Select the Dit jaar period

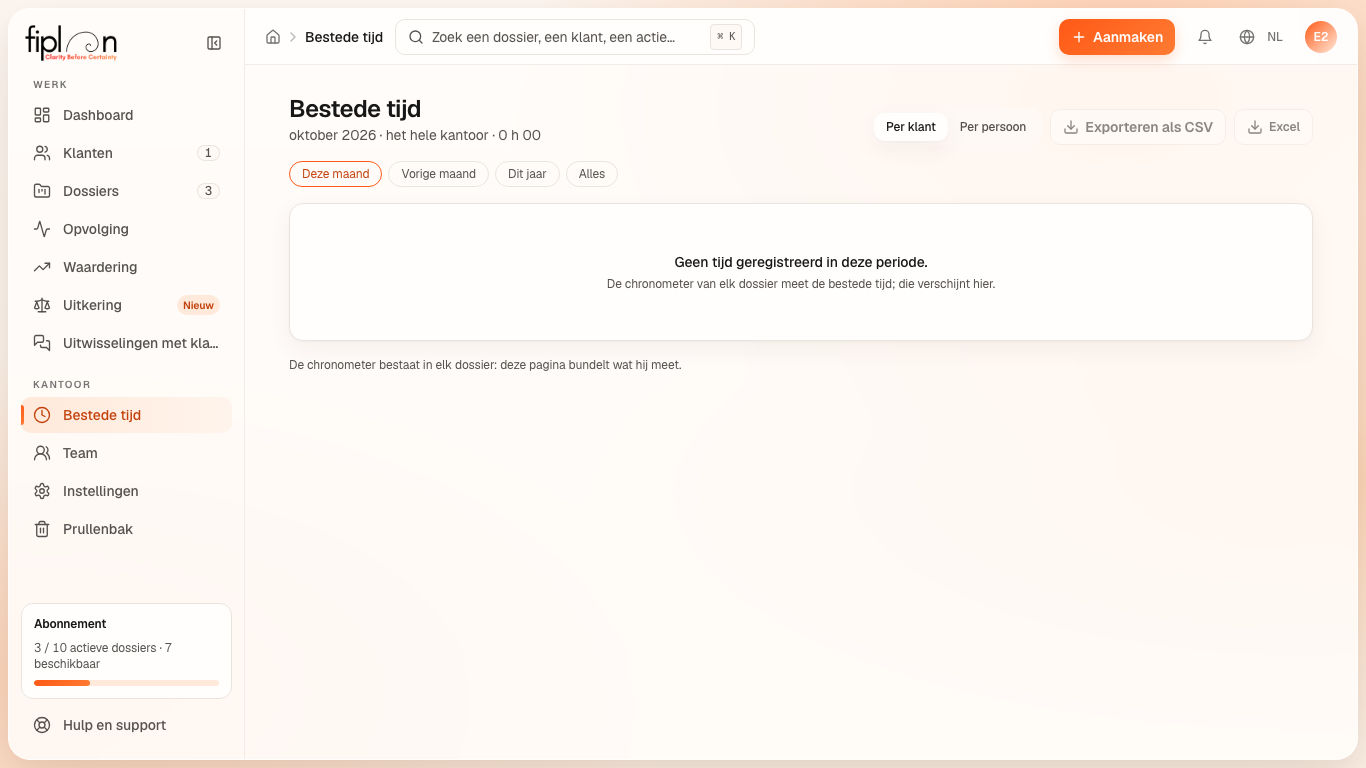coord(527,174)
